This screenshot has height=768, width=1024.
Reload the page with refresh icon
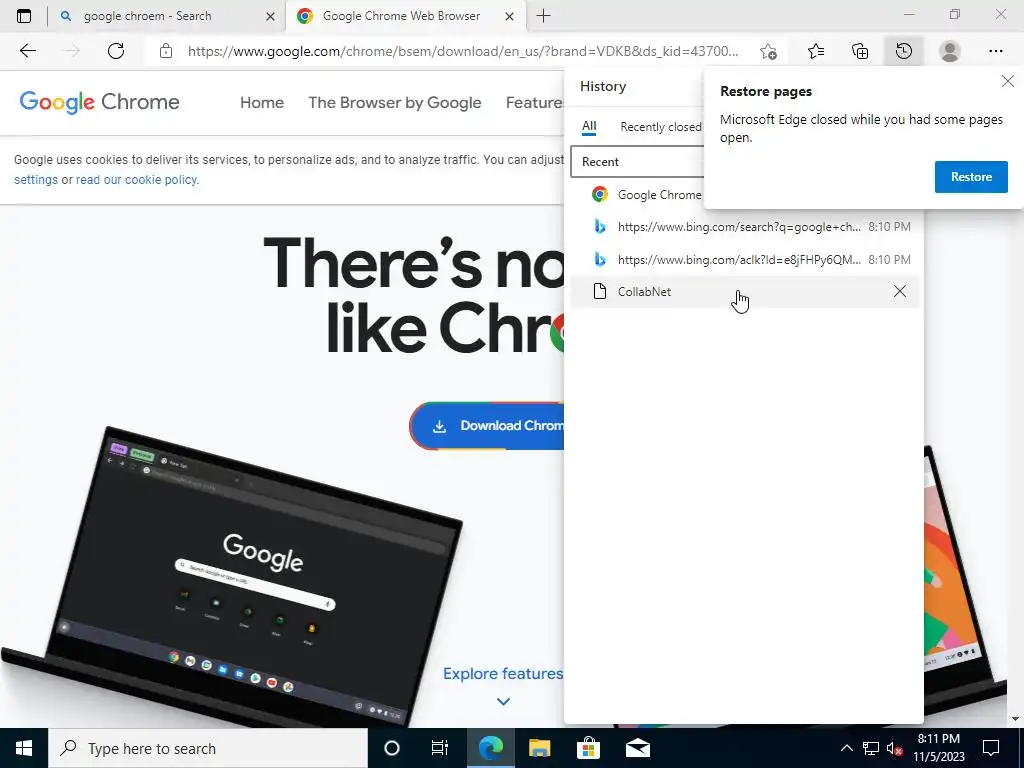(x=116, y=51)
